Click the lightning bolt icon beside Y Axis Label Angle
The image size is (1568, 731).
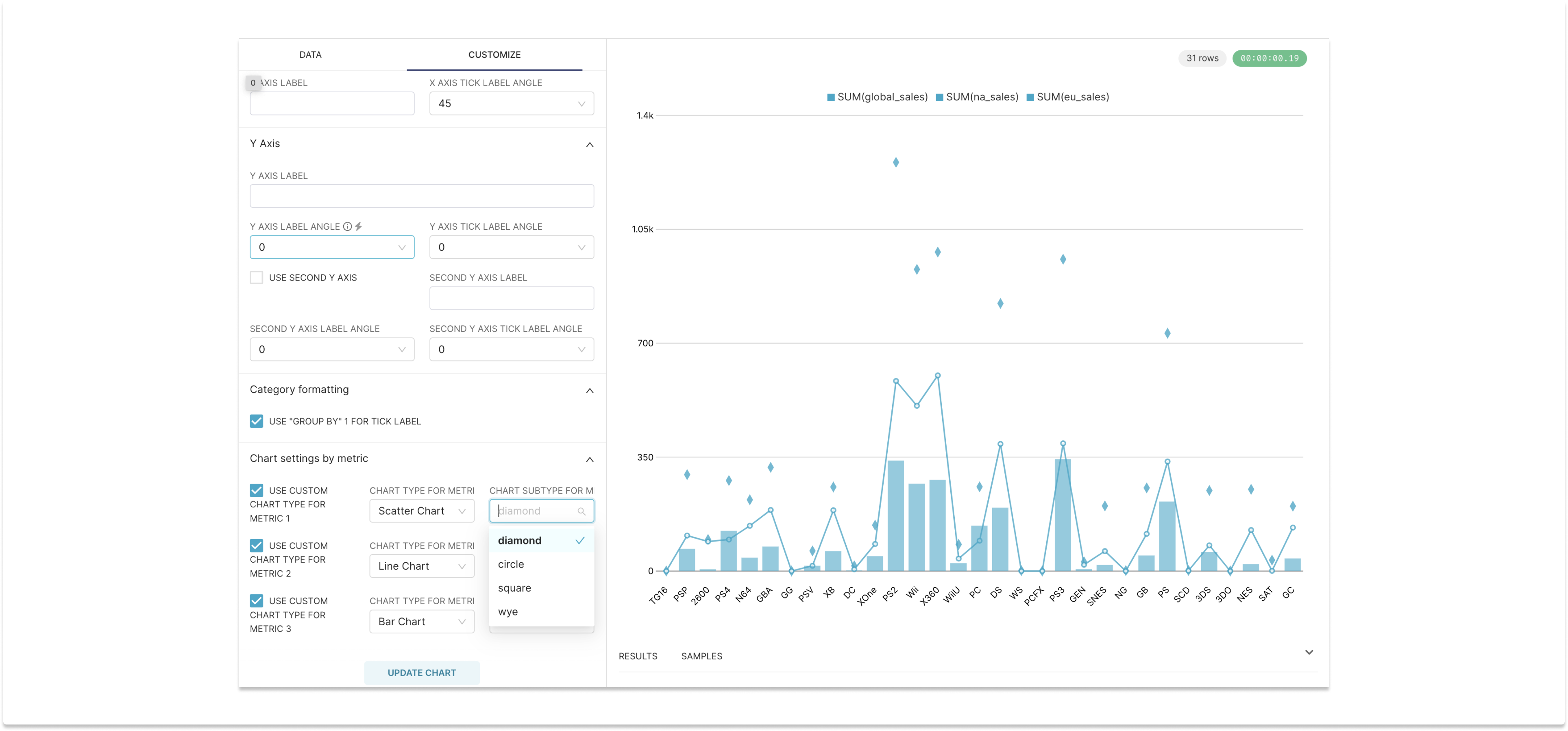click(359, 226)
